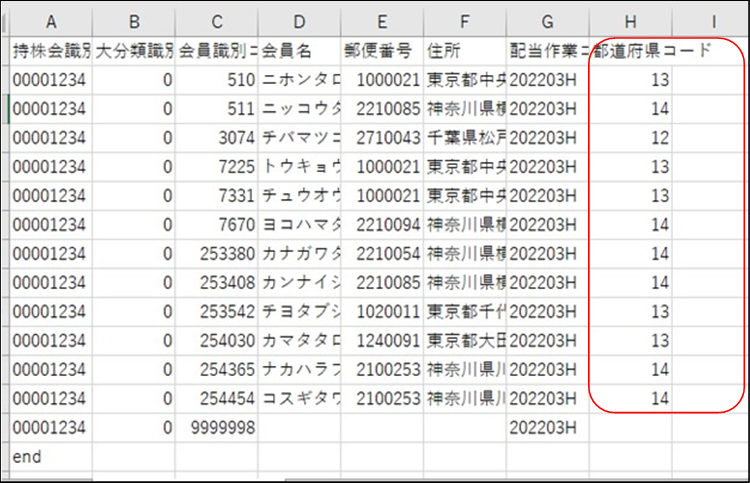Select the name cell カマタタロ

coord(299,340)
